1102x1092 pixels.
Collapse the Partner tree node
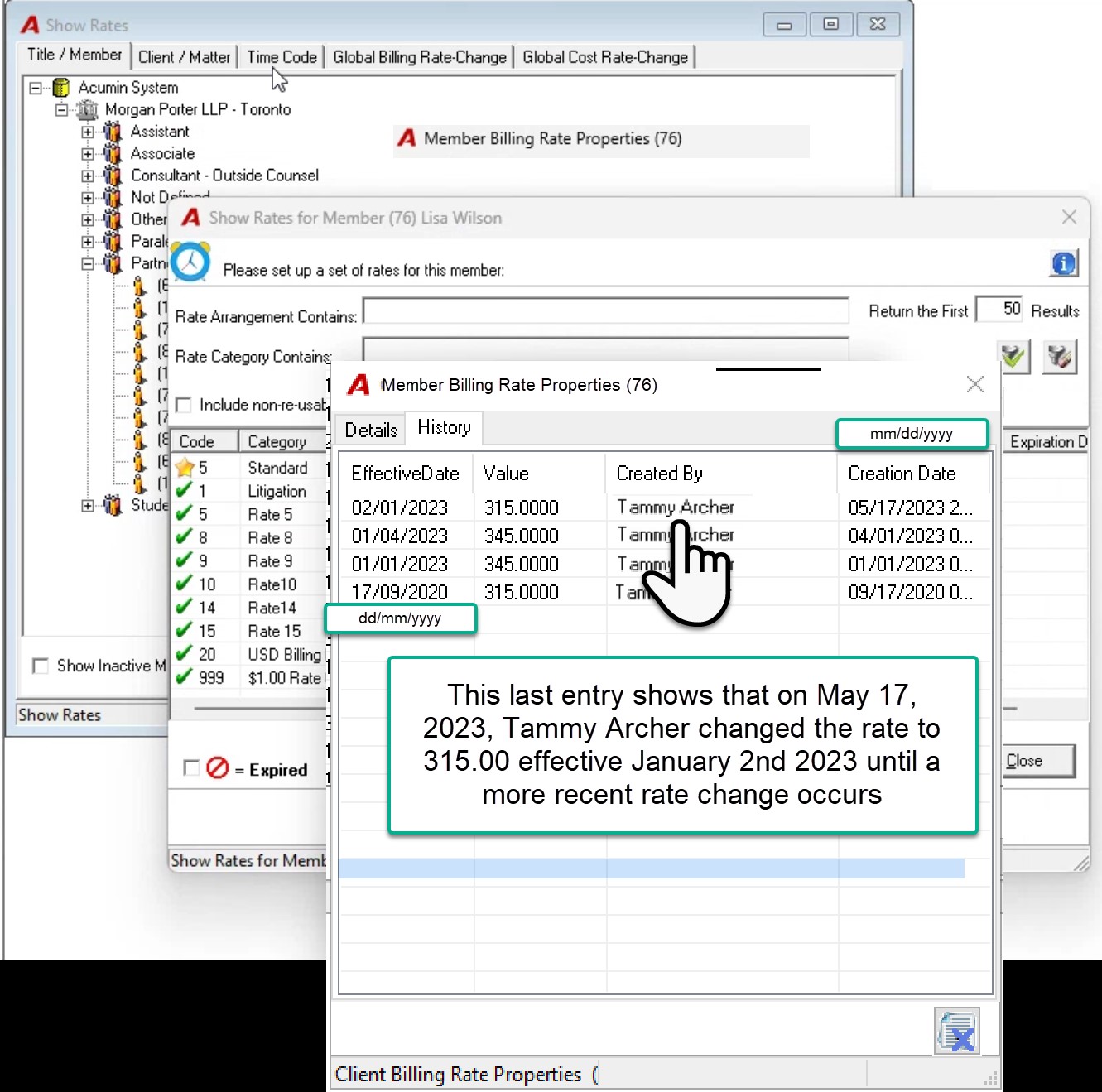point(88,264)
